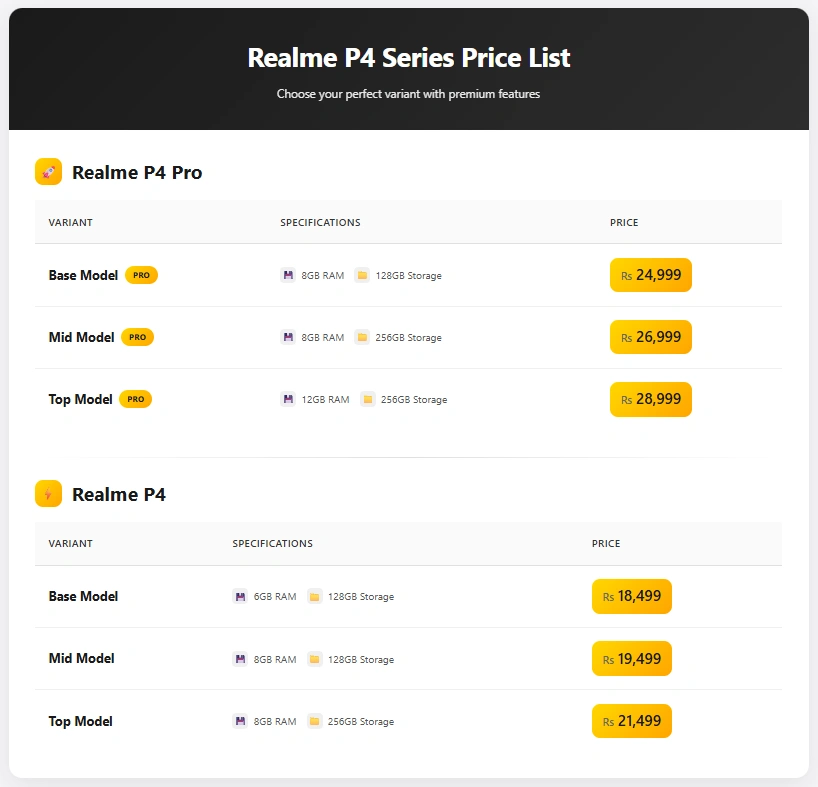Click 8GB RAM text in P4 Mid Model row
The width and height of the screenshot is (818, 787).
[x=275, y=659]
